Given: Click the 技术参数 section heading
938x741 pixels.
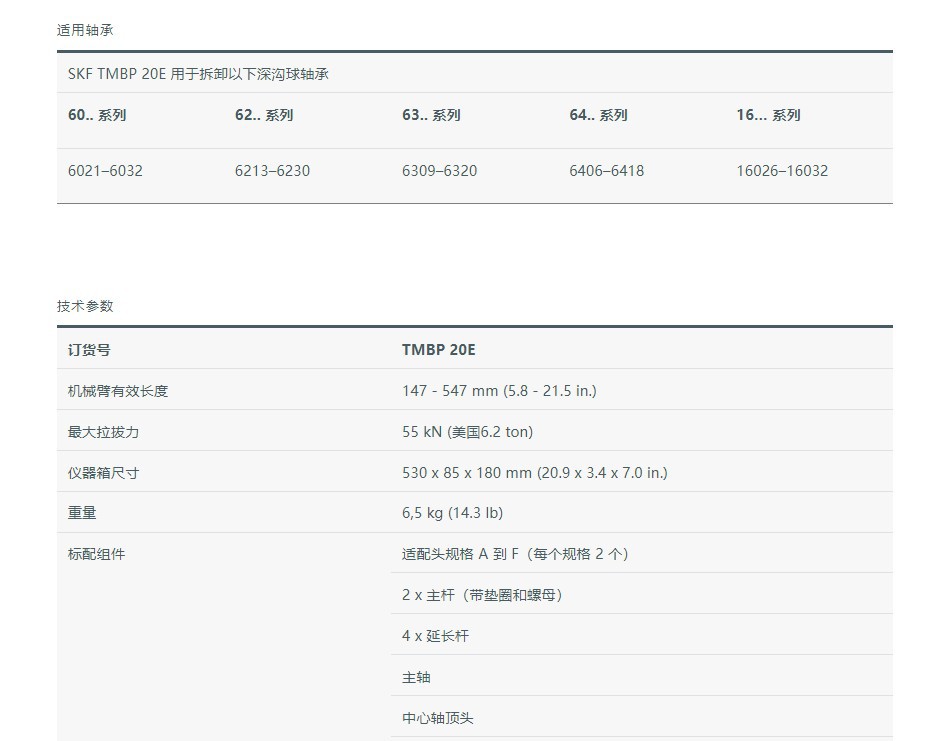Looking at the screenshot, I should (85, 306).
